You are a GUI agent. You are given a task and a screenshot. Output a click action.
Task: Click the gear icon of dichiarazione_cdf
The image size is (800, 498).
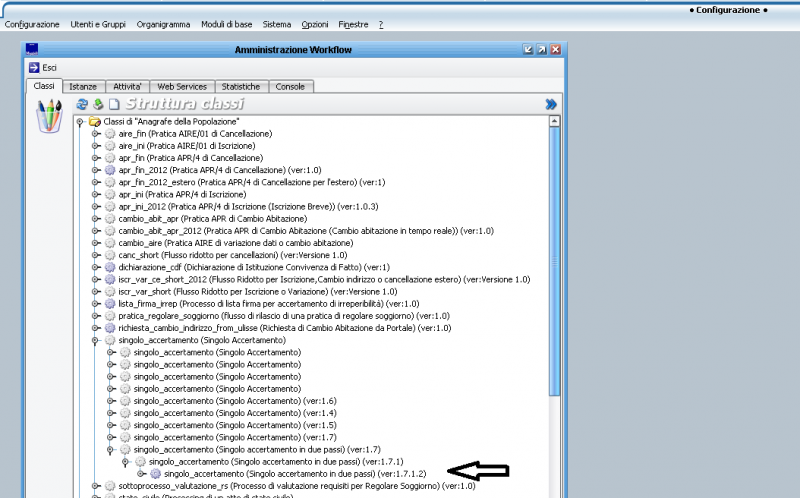coord(110,267)
